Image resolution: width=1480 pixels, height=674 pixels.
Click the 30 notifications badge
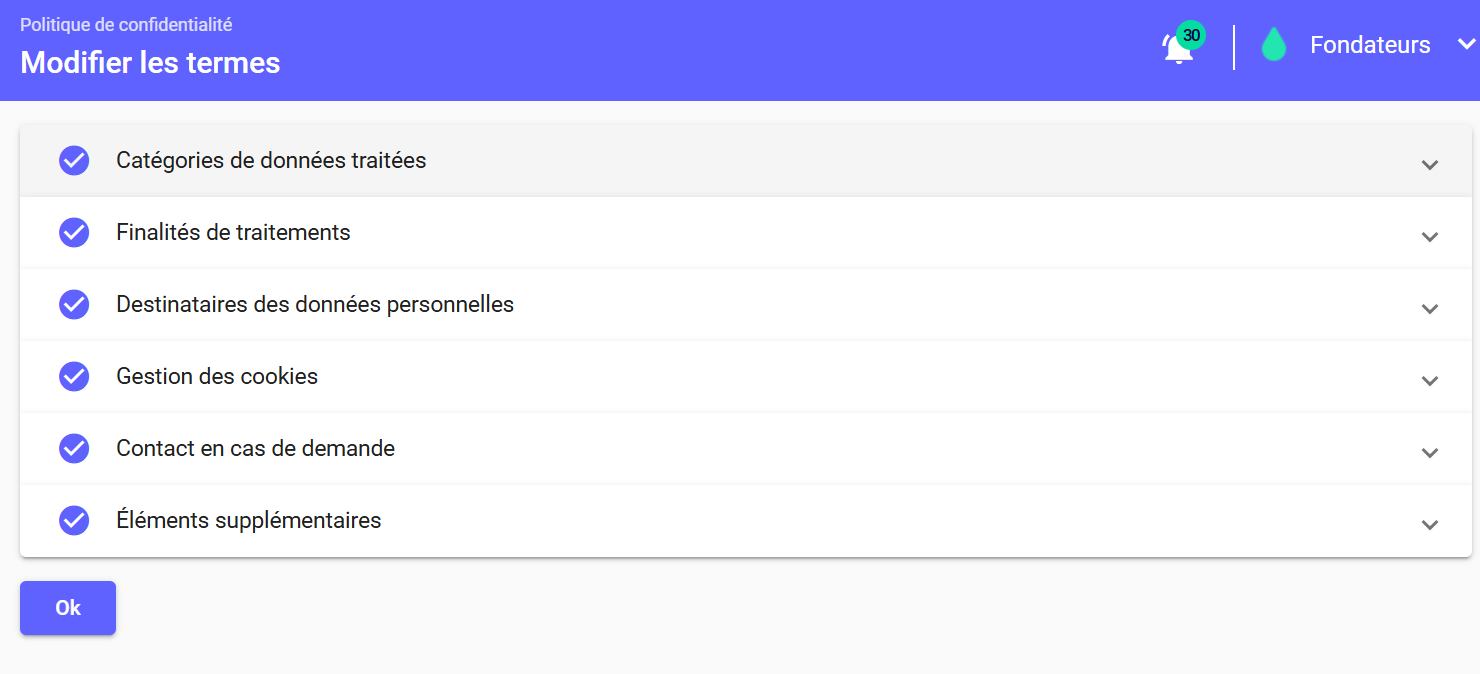click(x=1191, y=35)
